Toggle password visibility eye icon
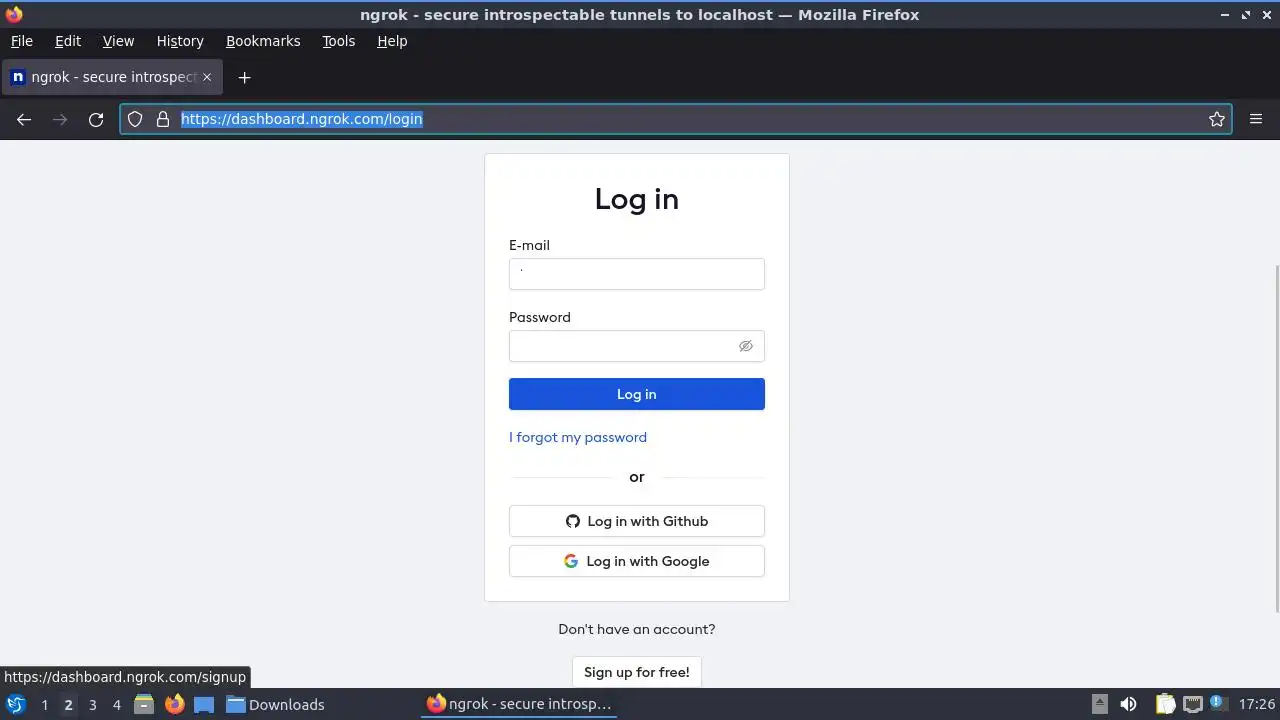Image resolution: width=1280 pixels, height=720 pixels. 746,346
